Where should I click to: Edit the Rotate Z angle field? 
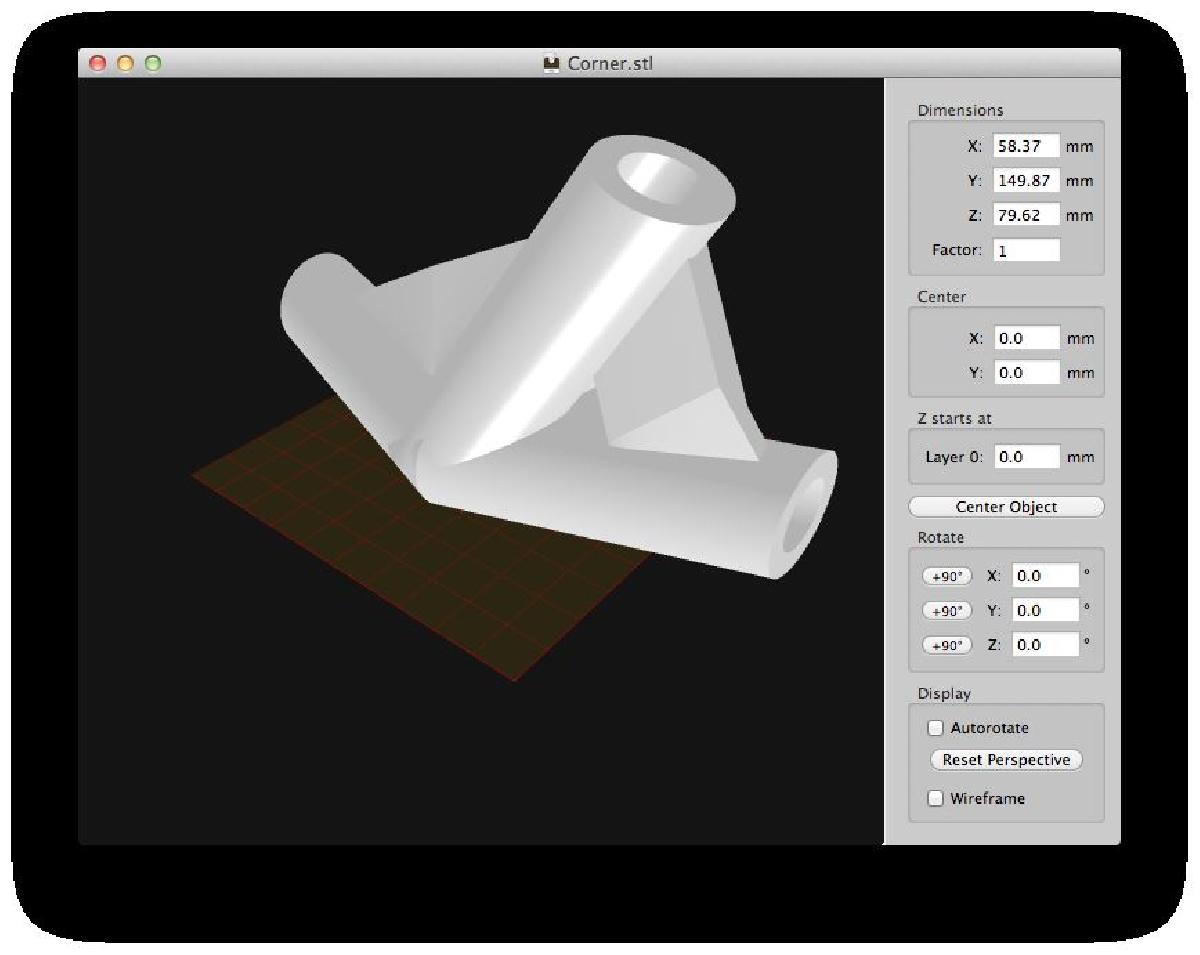pos(1045,645)
